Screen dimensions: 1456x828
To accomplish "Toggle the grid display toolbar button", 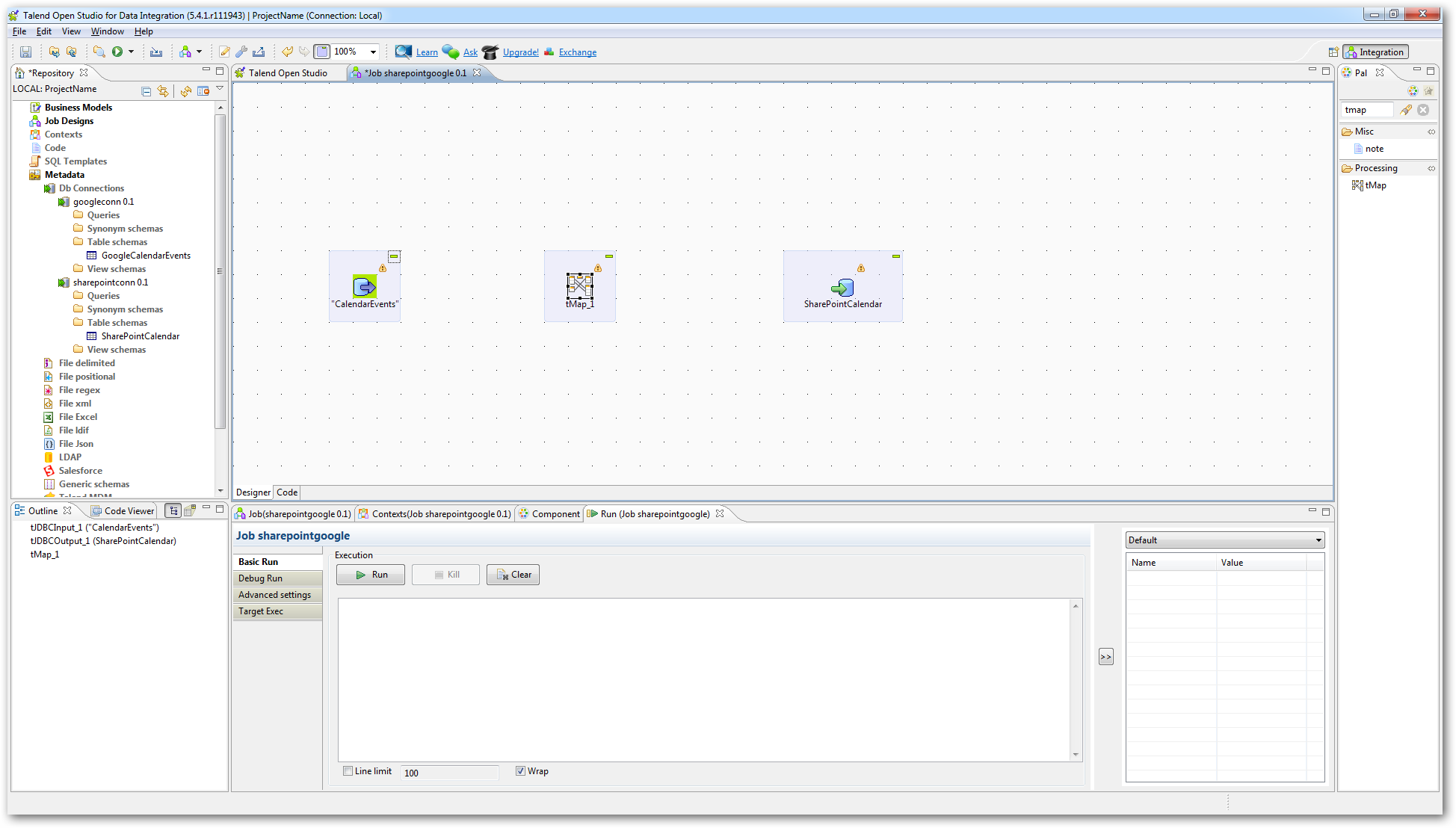I will (x=322, y=52).
